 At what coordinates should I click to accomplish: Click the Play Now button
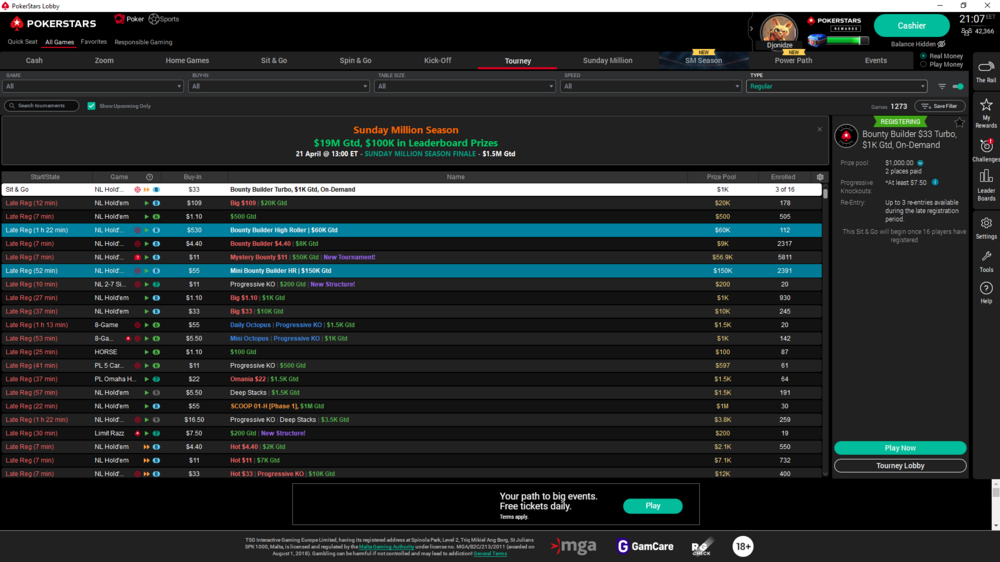900,448
